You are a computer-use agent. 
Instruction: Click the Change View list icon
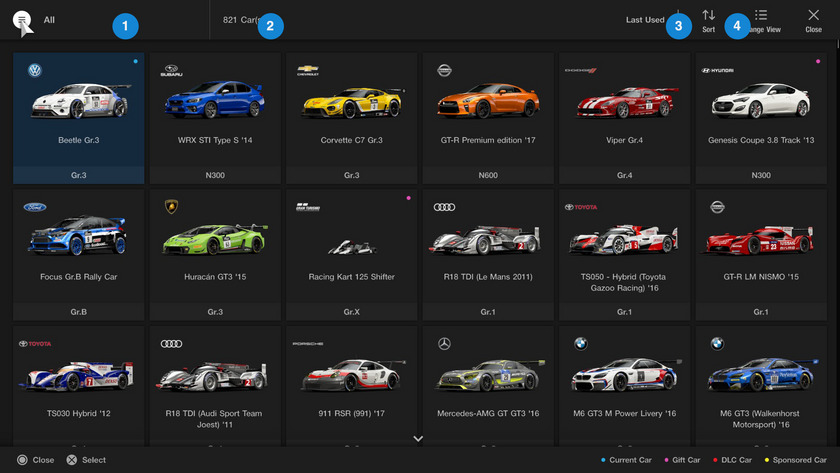click(x=761, y=15)
